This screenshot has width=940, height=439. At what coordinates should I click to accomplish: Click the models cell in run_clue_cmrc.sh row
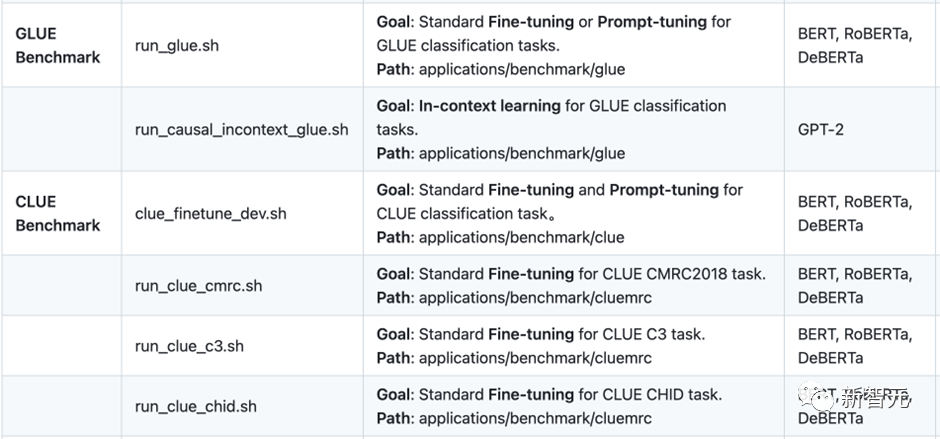pyautogui.click(x=854, y=285)
